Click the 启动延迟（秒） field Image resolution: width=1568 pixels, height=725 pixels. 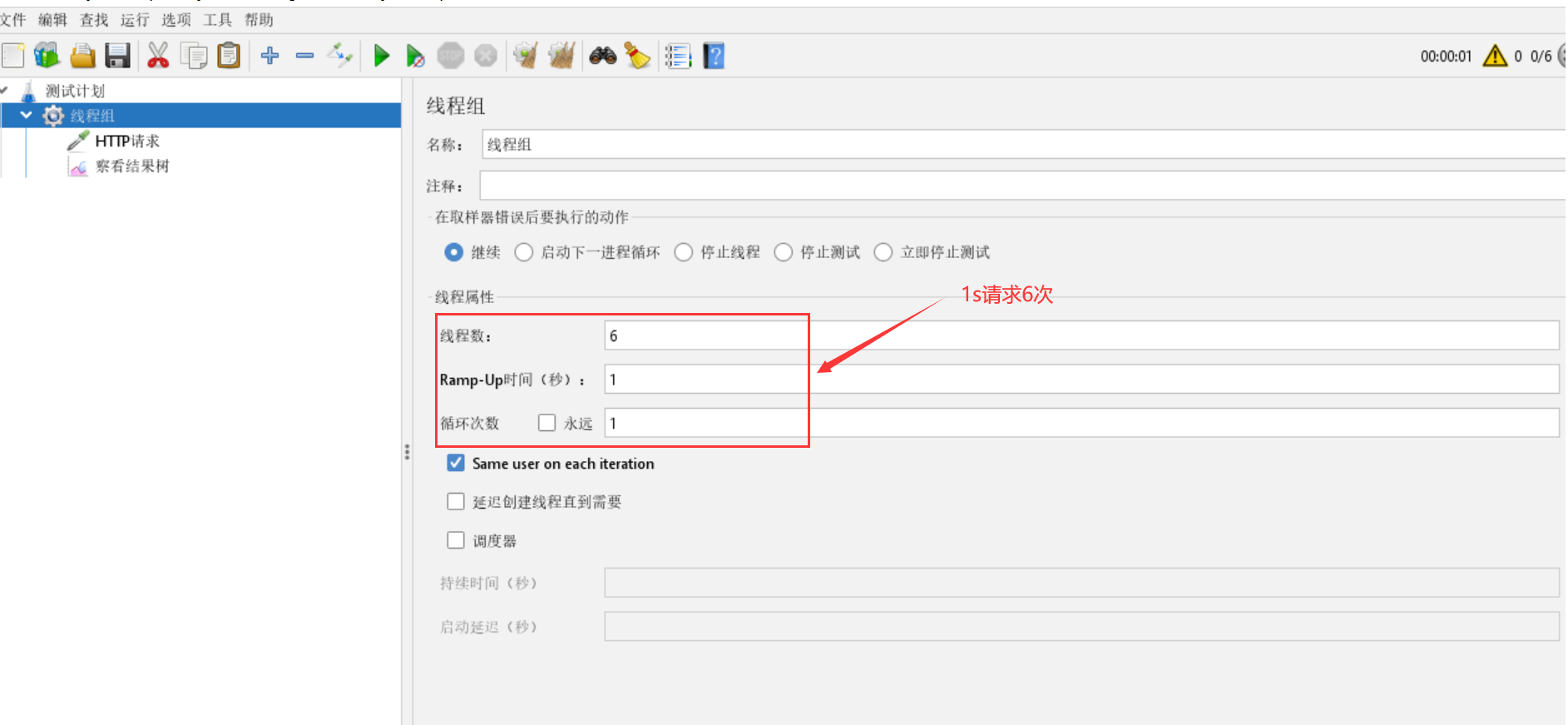[1081, 626]
